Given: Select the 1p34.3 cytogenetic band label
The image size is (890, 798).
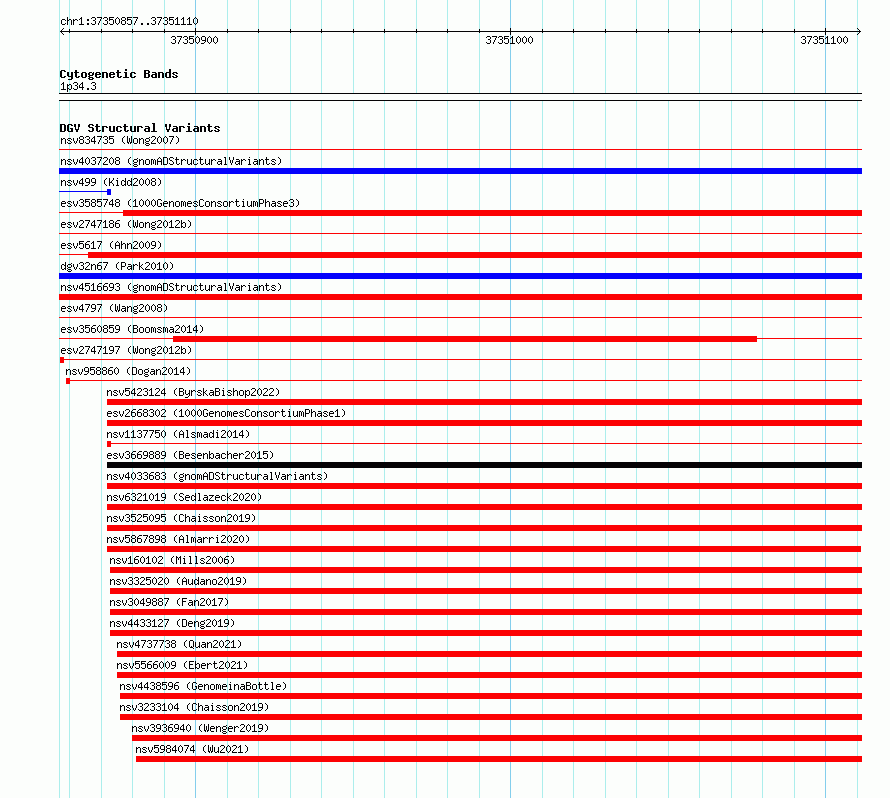Looking at the screenshot, I should coord(78,86).
